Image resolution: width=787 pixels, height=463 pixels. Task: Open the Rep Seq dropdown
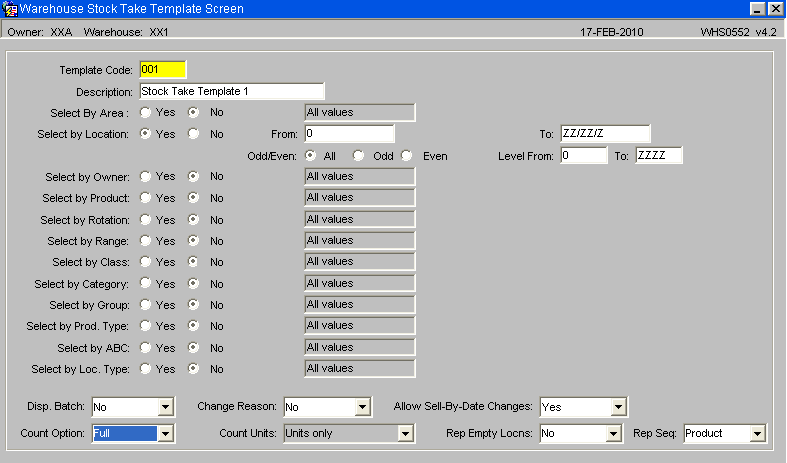758,433
